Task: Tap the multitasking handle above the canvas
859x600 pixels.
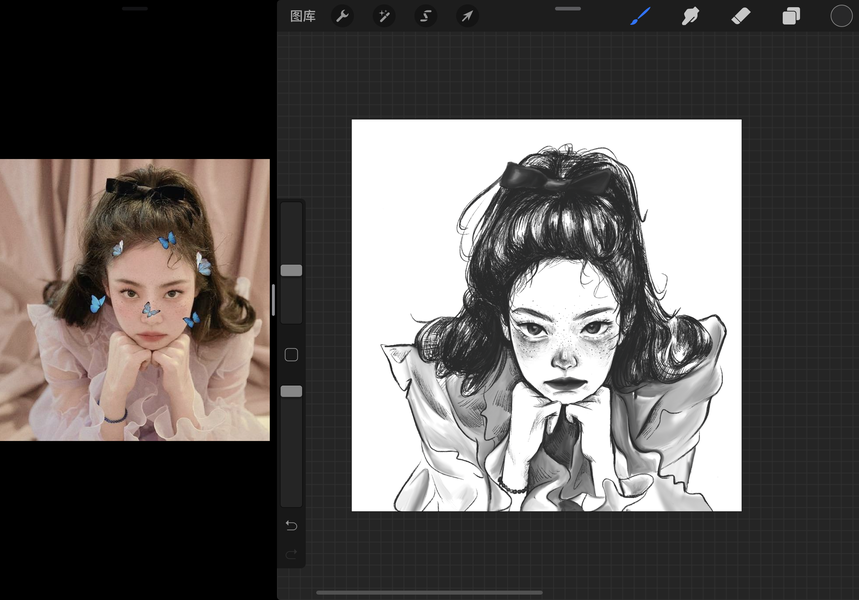Action: pyautogui.click(x=568, y=9)
